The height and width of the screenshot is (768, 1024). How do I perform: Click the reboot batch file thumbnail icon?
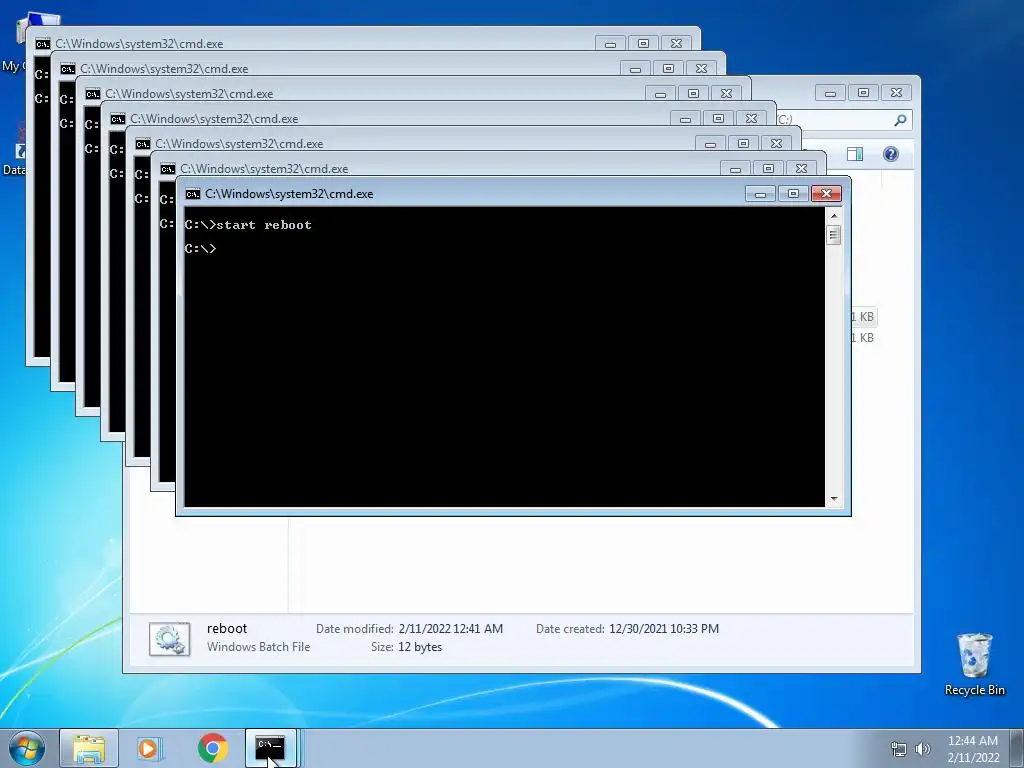170,639
